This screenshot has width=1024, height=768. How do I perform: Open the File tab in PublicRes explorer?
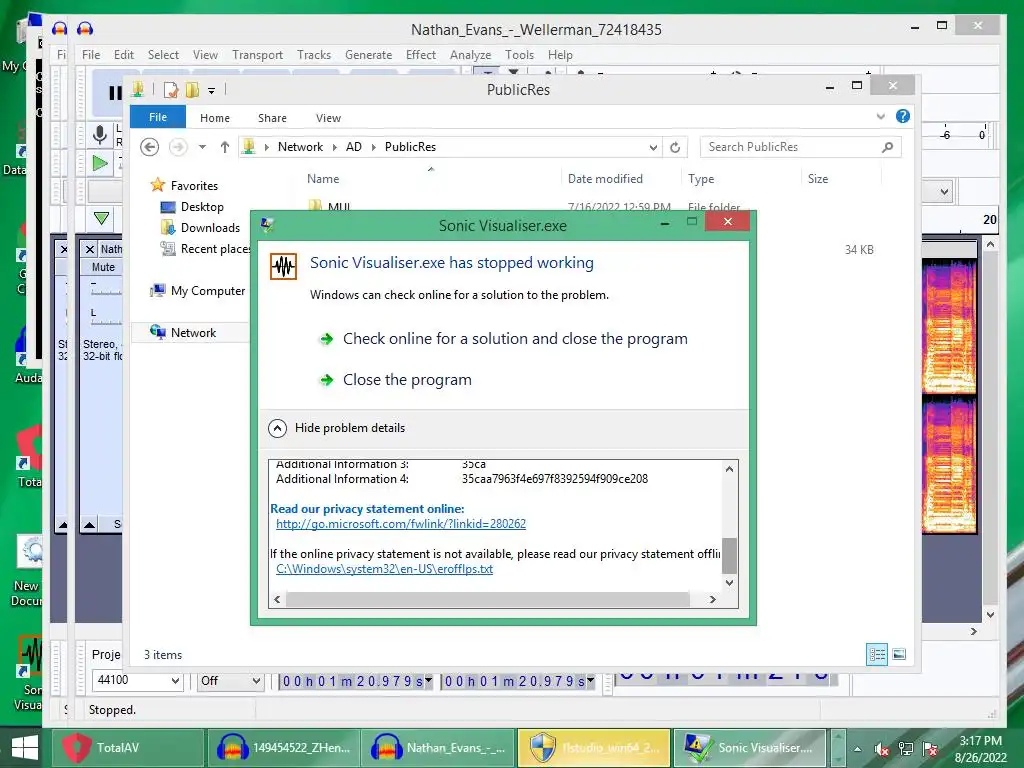[x=158, y=117]
